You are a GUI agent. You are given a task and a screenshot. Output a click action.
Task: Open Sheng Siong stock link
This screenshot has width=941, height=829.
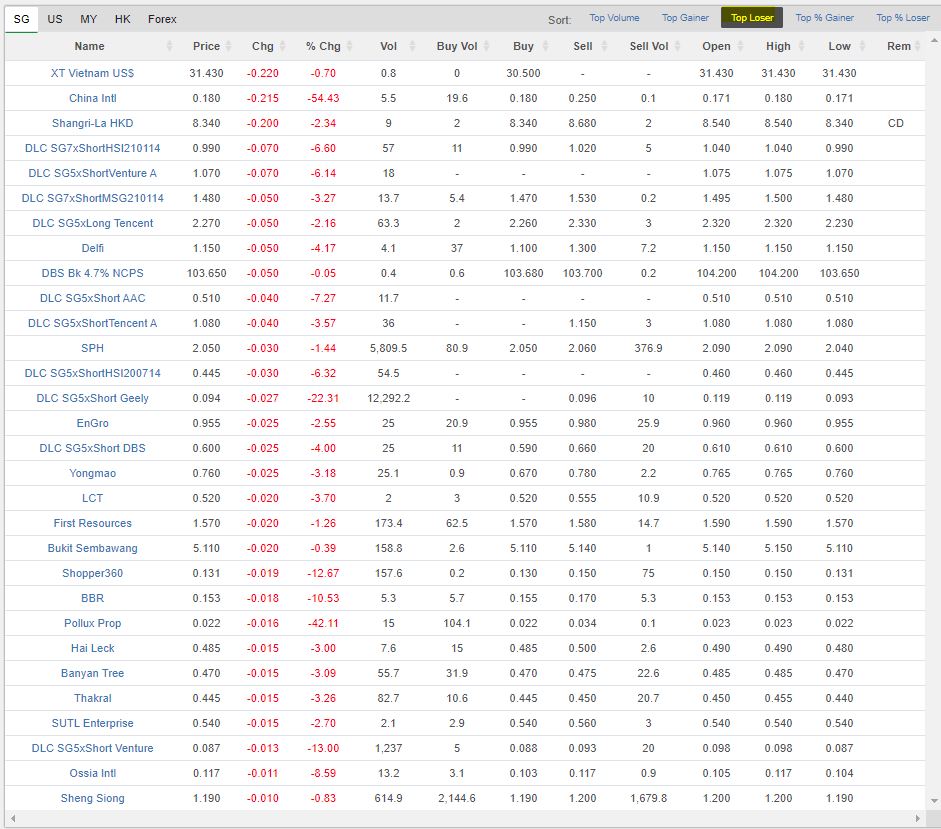click(x=92, y=798)
